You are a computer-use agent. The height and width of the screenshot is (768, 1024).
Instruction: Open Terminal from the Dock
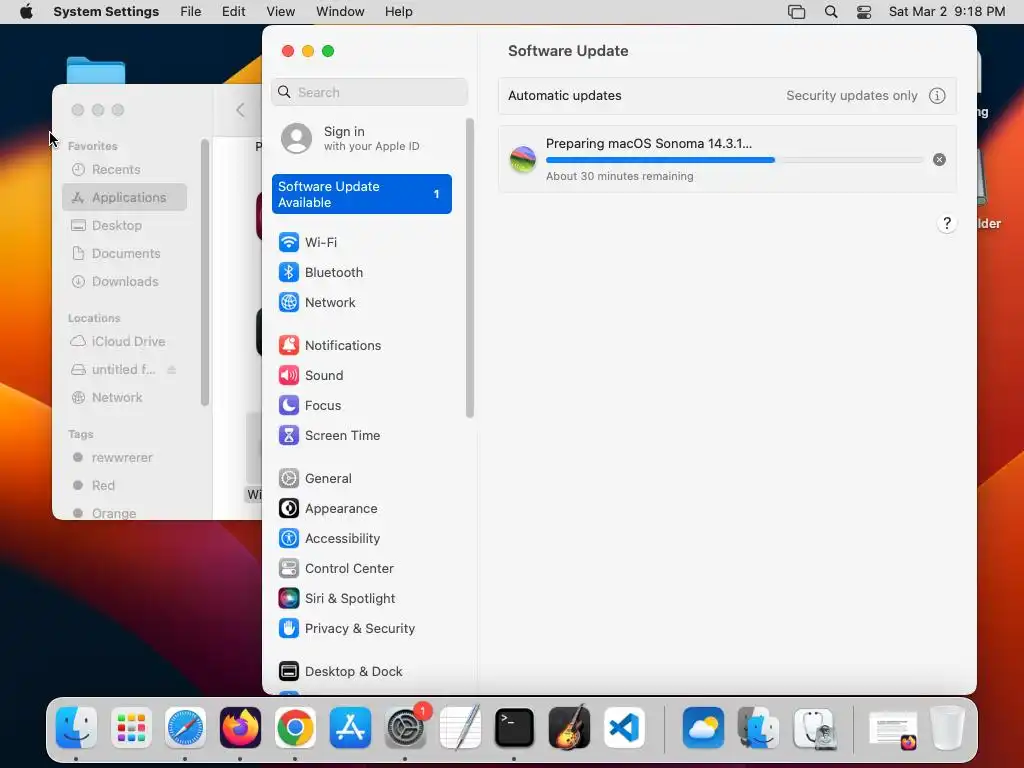(x=515, y=728)
